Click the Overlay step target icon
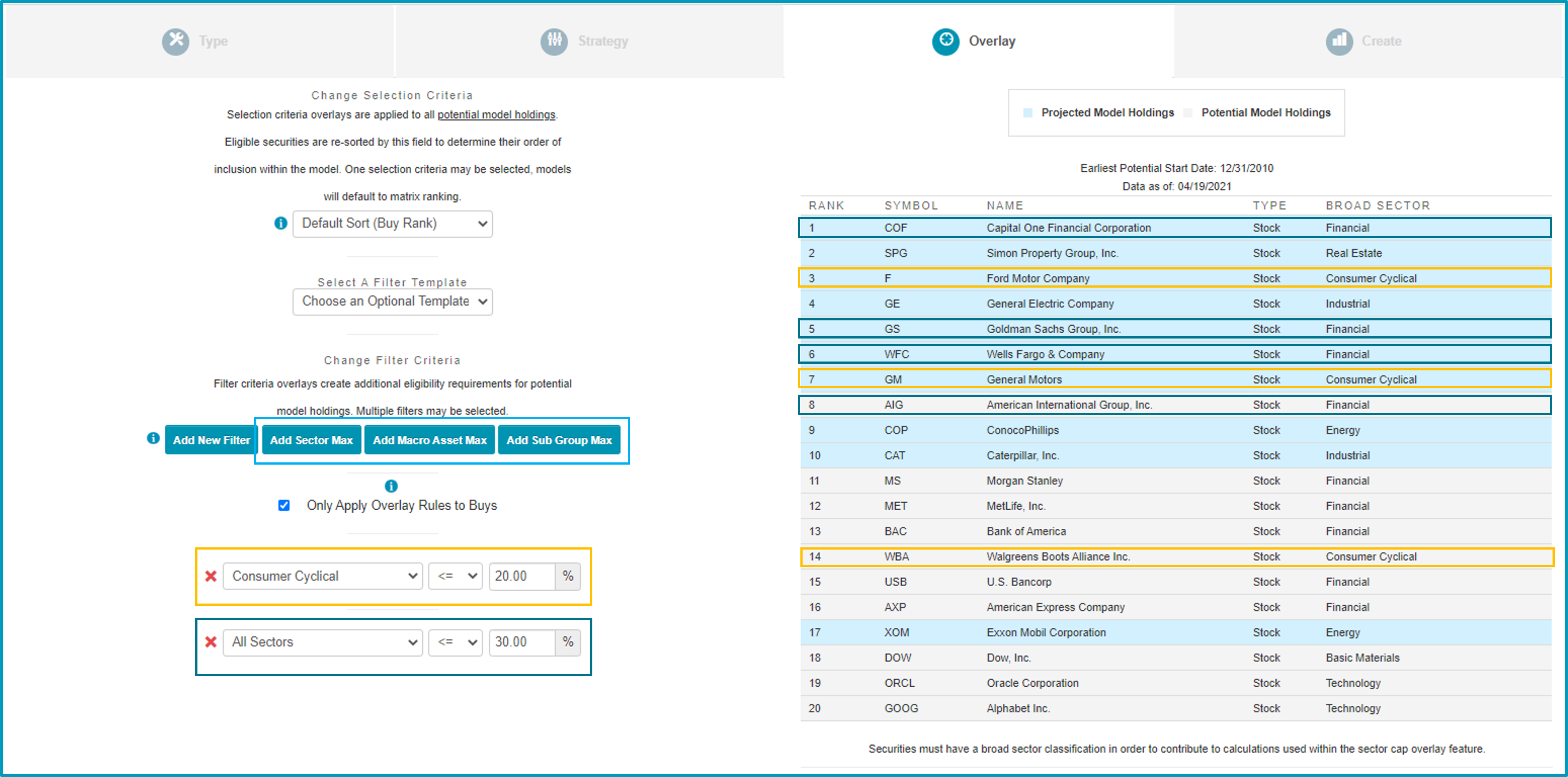Viewport: 1568px width, 777px height. 945,42
